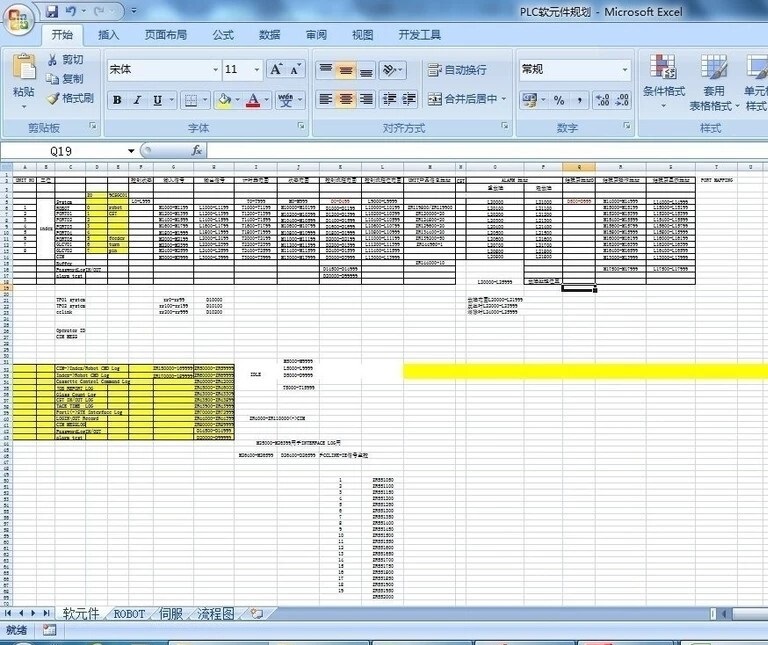The height and width of the screenshot is (645, 768).
Task: Open accounting number format icon
Action: pos(529,100)
